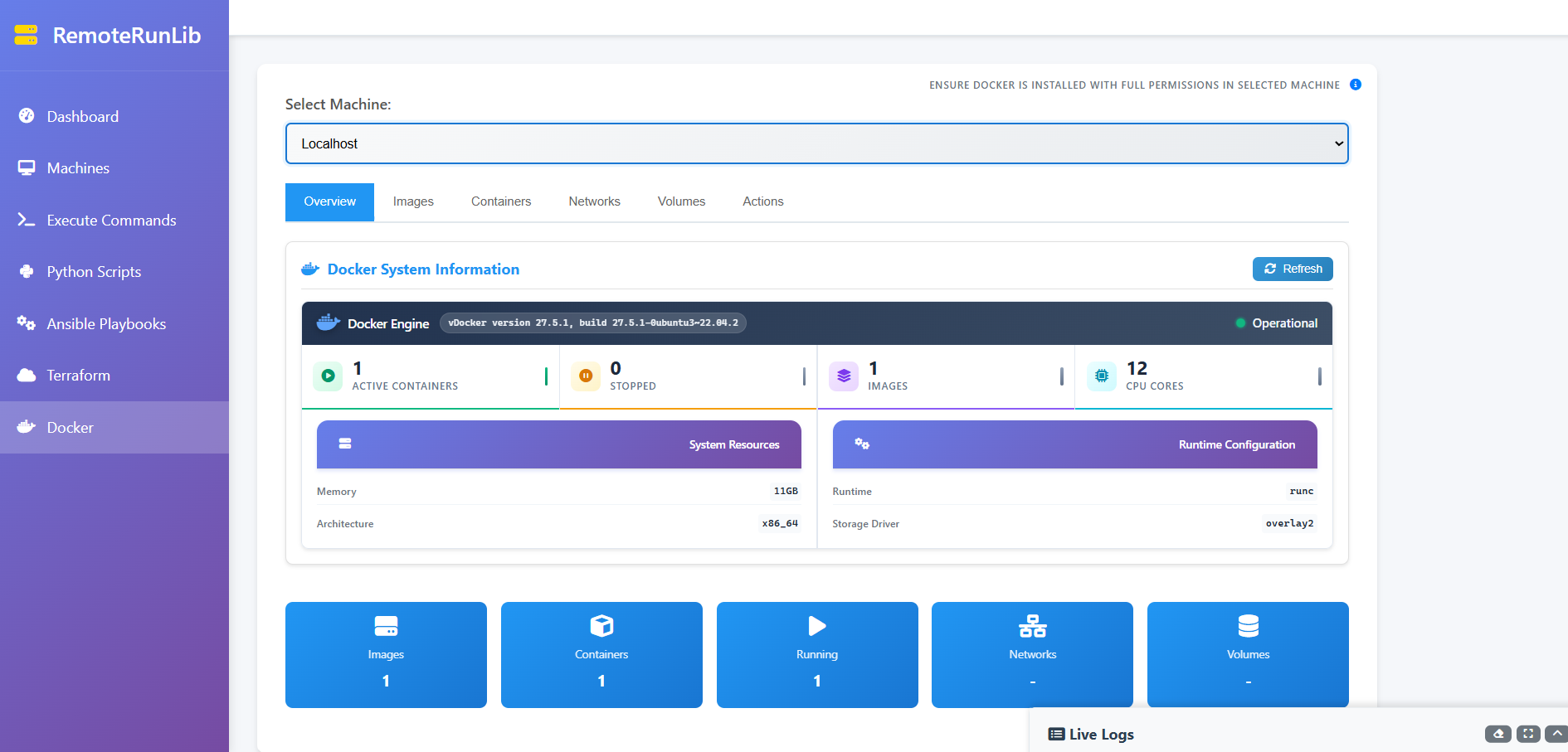The image size is (1568, 752).
Task: Open the Volumes summary card
Action: pos(1248,655)
